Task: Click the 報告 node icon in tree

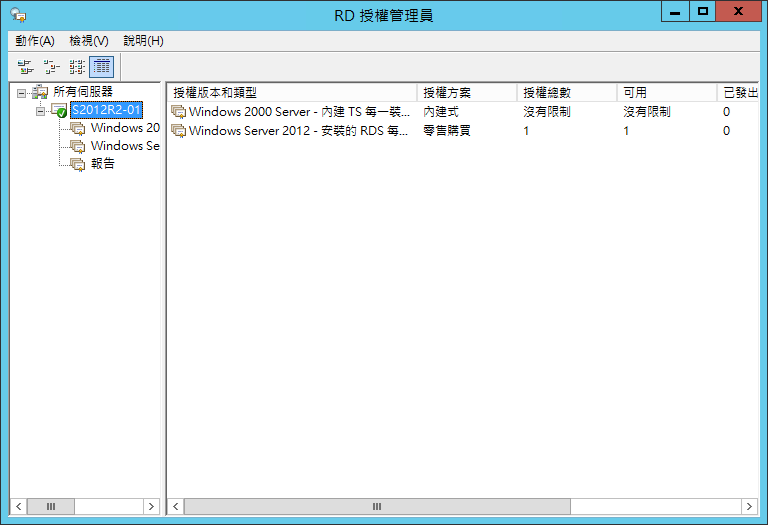Action: 77,164
